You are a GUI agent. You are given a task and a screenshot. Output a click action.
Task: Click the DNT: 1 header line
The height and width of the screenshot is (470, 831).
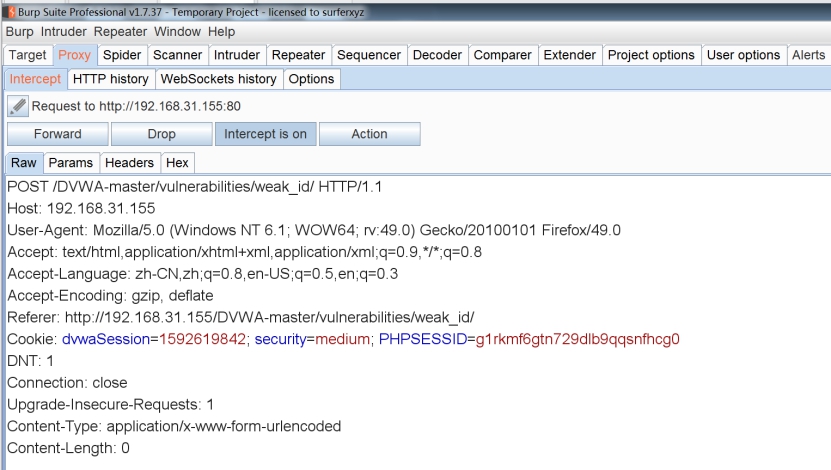tap(30, 361)
